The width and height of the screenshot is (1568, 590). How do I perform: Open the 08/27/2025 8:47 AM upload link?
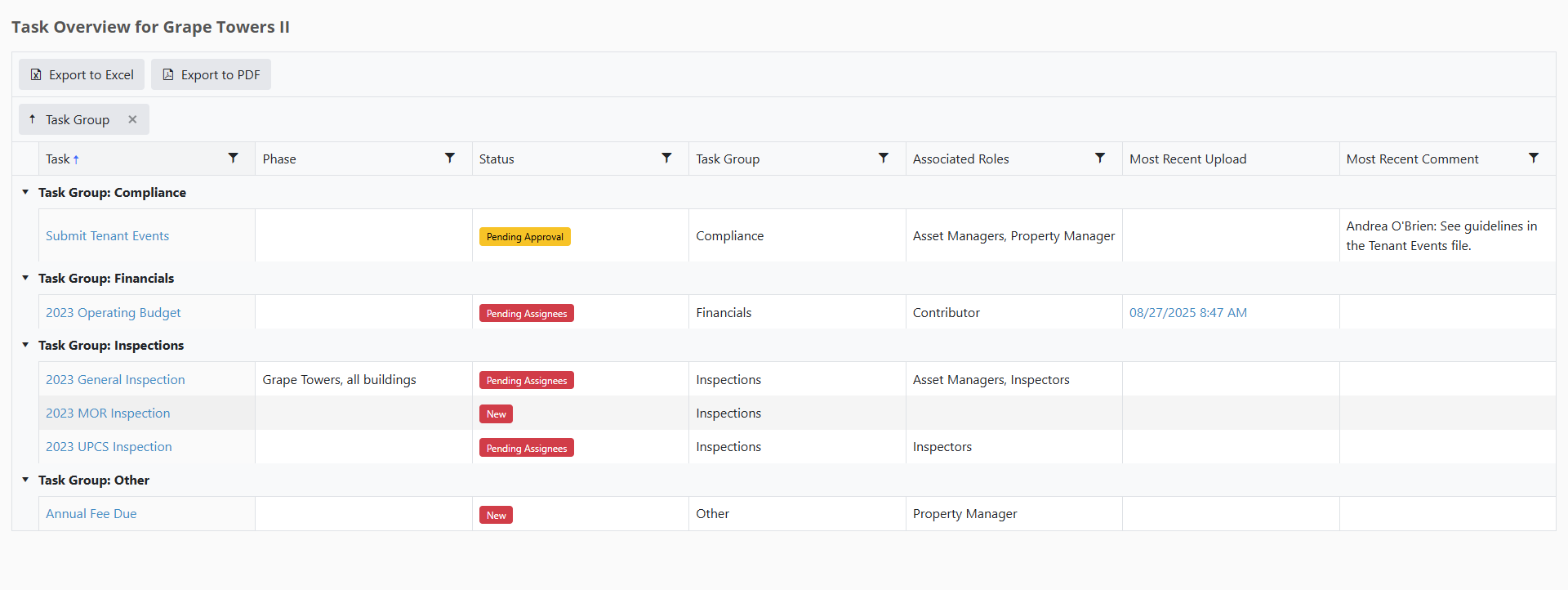tap(1188, 313)
